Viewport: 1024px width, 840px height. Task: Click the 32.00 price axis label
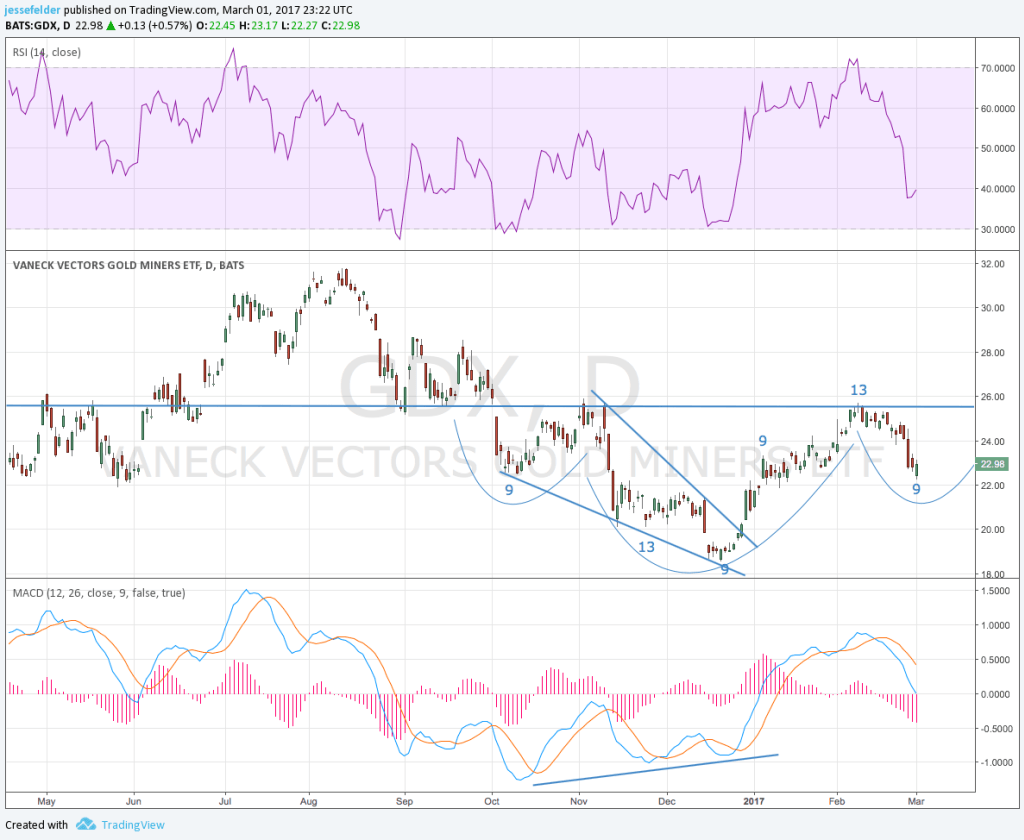coord(993,264)
